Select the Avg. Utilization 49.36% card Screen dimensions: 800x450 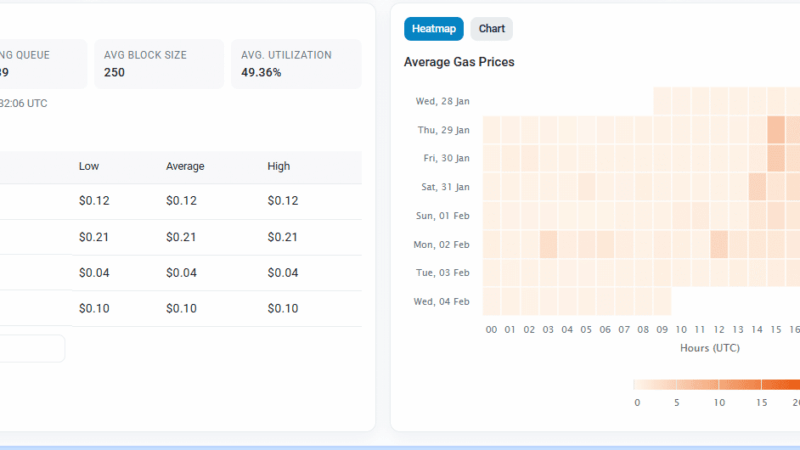pyautogui.click(x=295, y=64)
